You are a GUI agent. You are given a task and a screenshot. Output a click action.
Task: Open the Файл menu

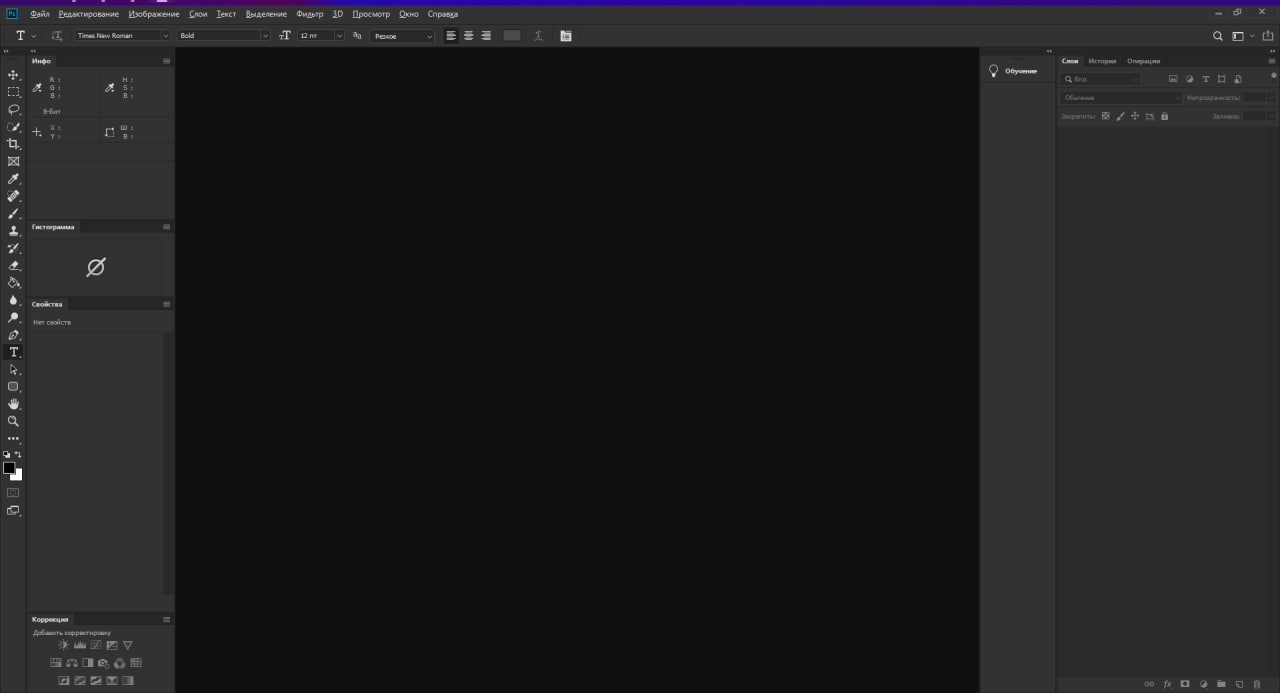[x=40, y=14]
